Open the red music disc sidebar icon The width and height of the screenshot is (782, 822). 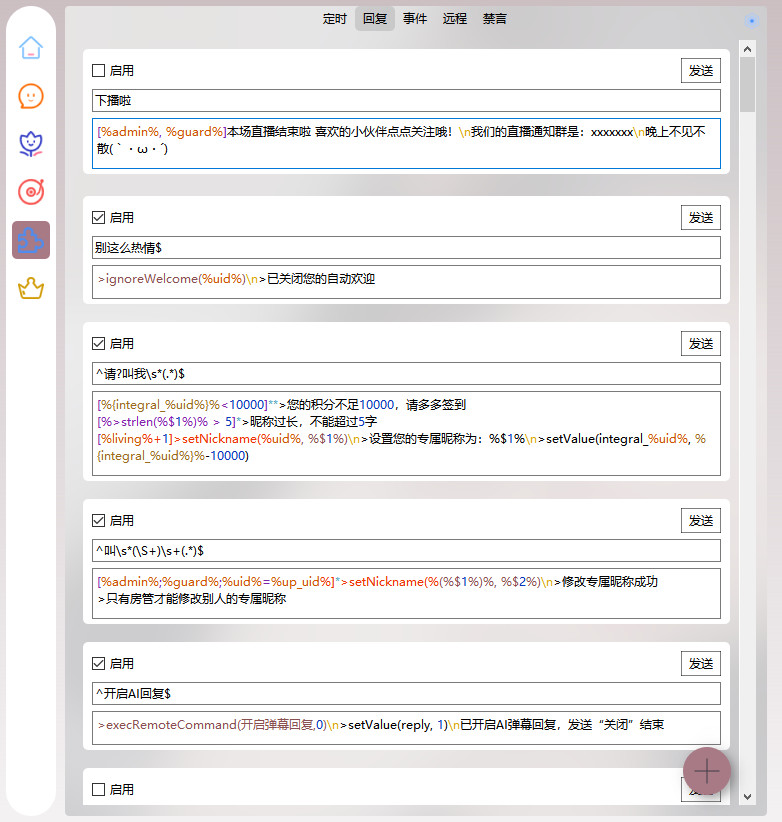31,192
